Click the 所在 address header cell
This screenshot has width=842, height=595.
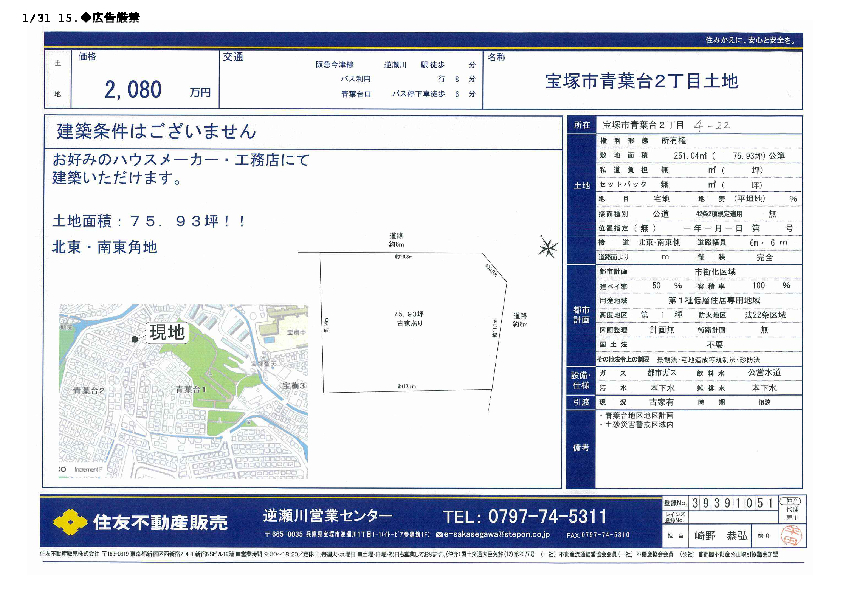point(581,126)
